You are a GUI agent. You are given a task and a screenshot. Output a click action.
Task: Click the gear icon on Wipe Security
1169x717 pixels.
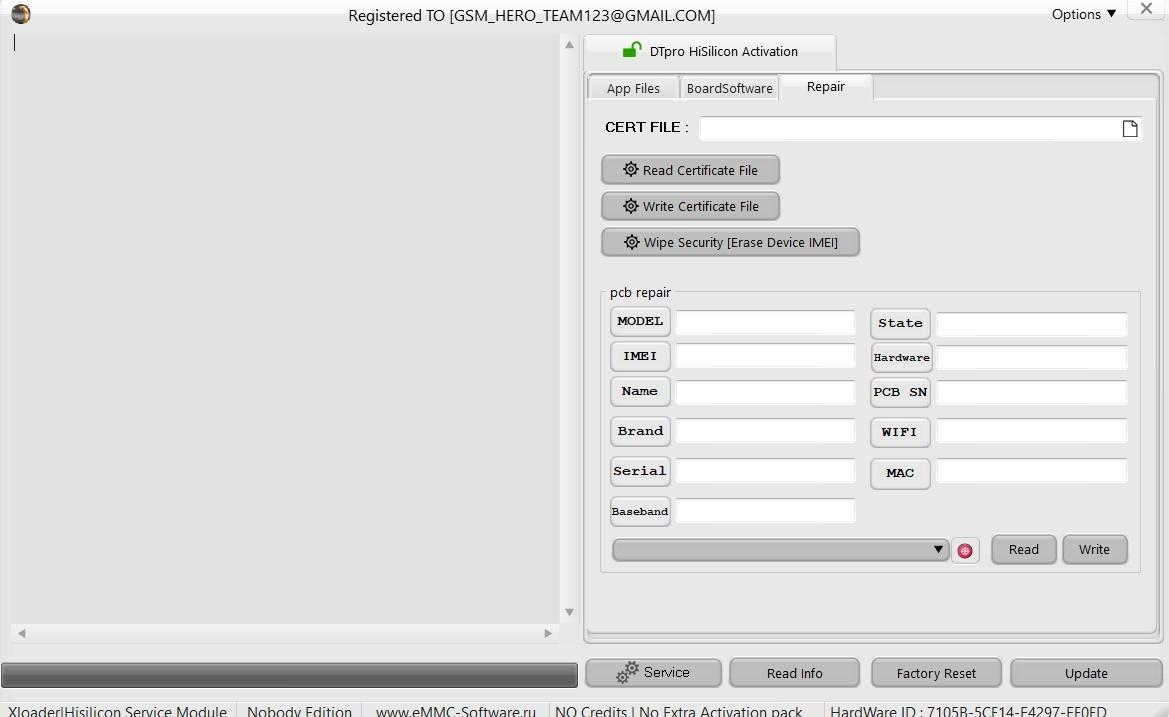pyautogui.click(x=631, y=241)
